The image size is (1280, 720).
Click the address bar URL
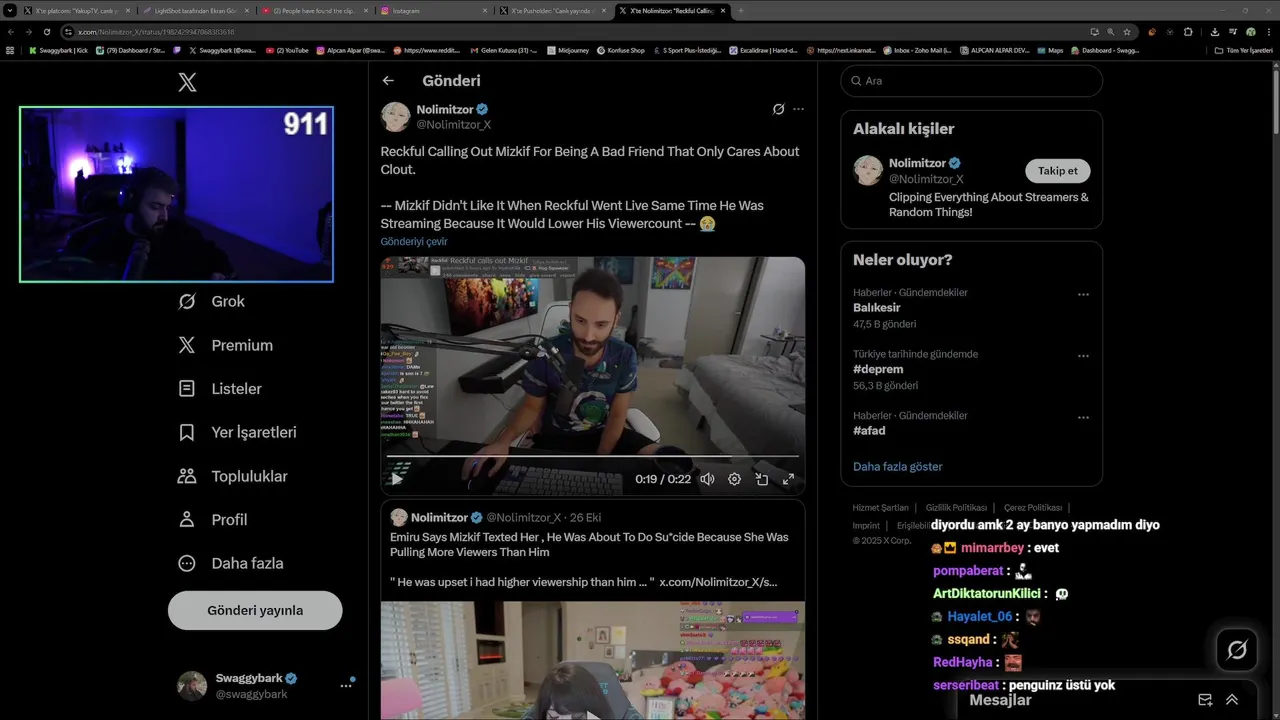click(156, 31)
